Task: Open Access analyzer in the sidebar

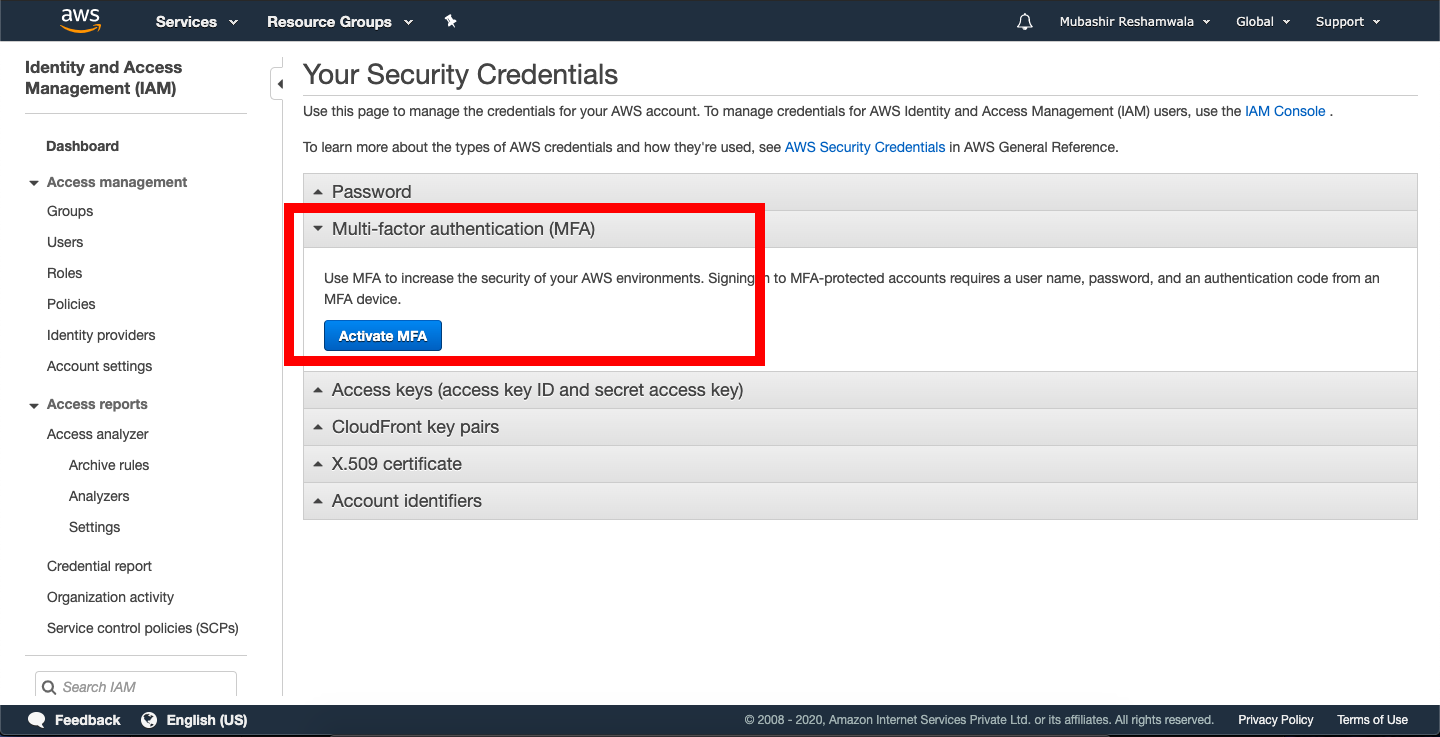Action: point(98,434)
